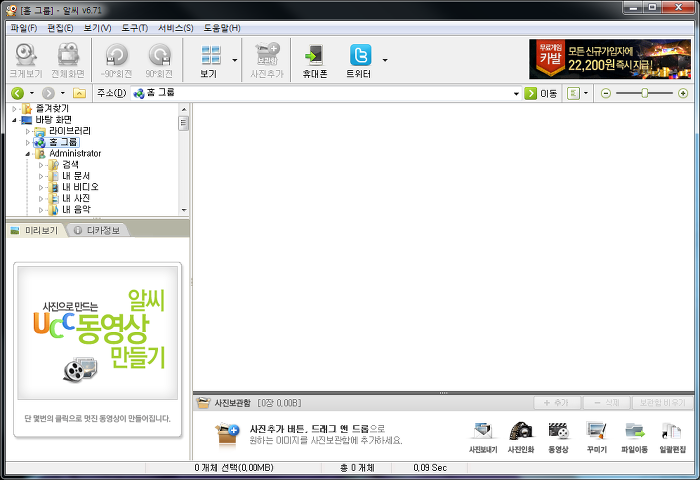Expand the 라이브러리 tree node
The image size is (700, 480).
28,131
